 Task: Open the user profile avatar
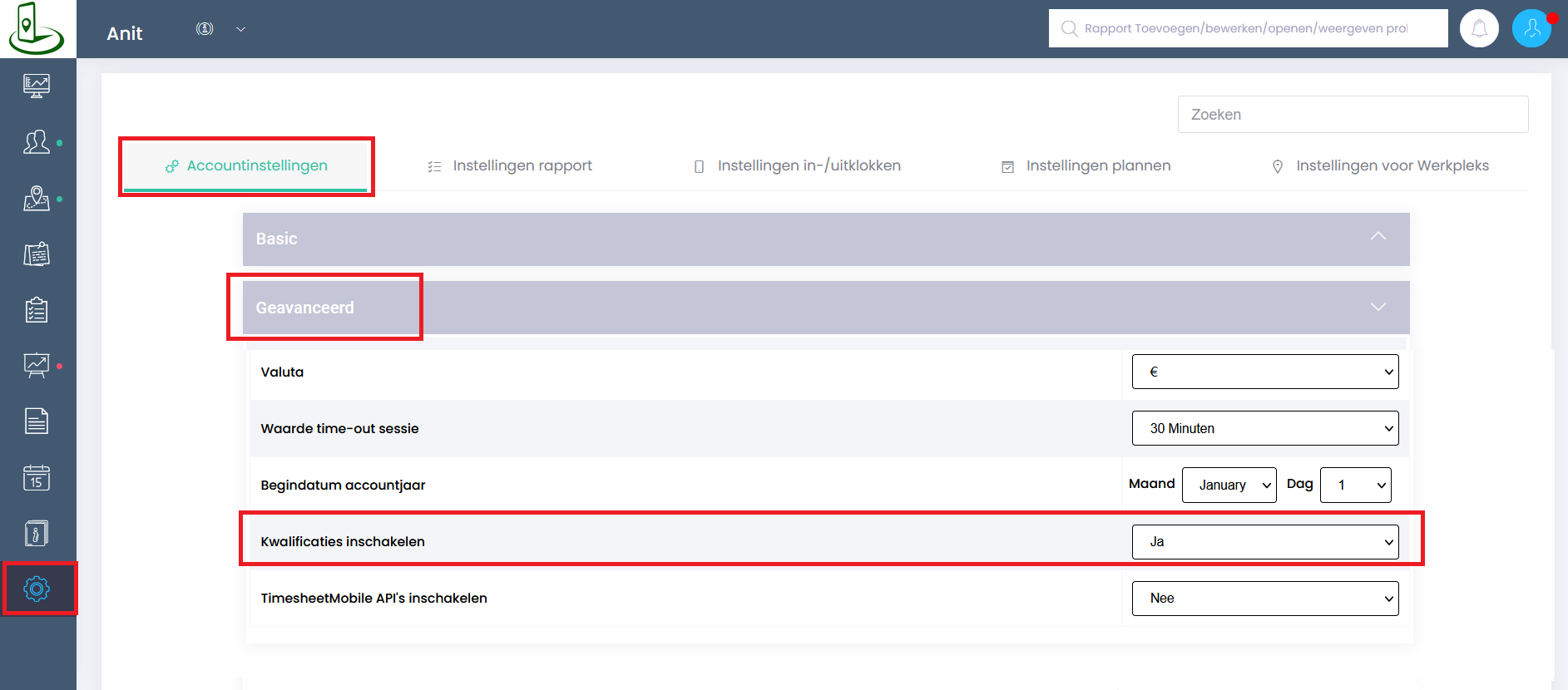[1531, 29]
